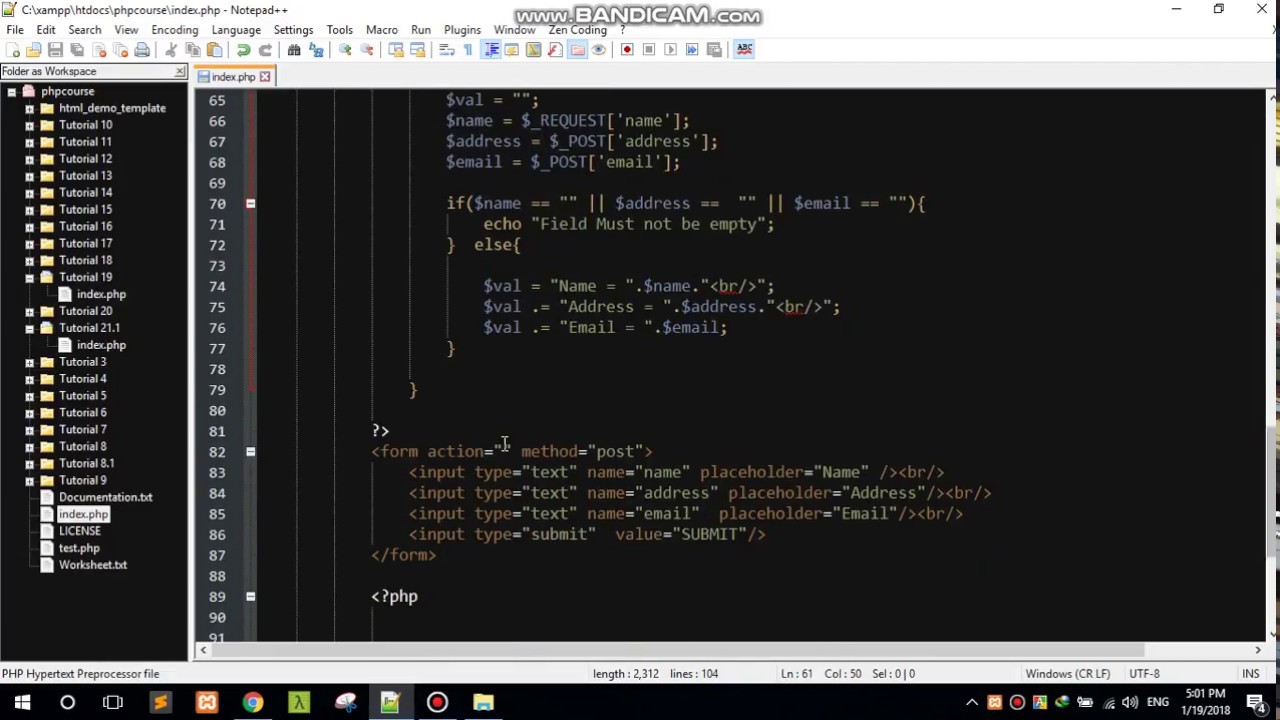Click the Playback macro icon
Screen dimensions: 1280x720
[671, 50]
